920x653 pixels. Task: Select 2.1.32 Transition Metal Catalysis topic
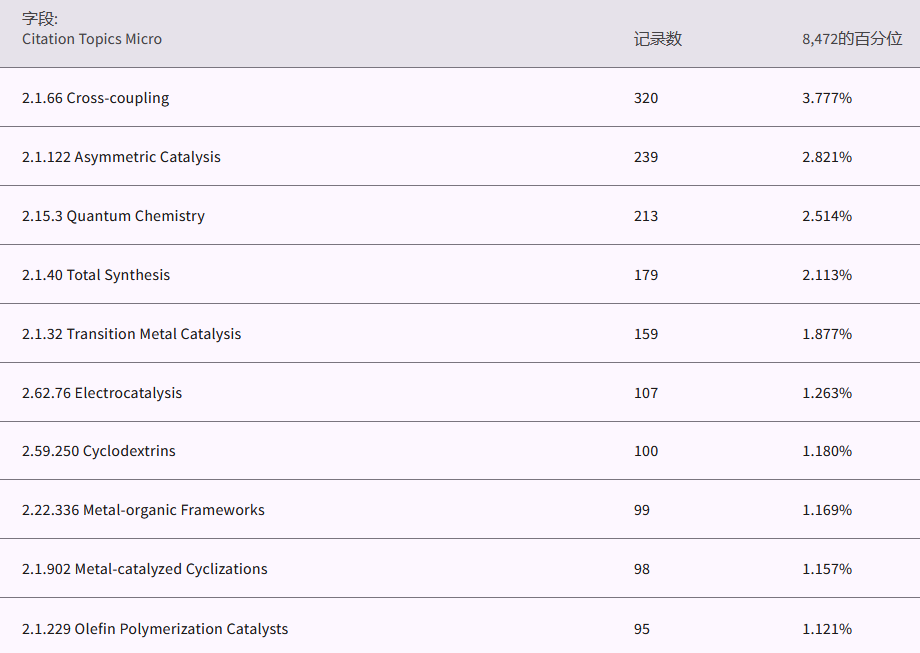point(131,334)
